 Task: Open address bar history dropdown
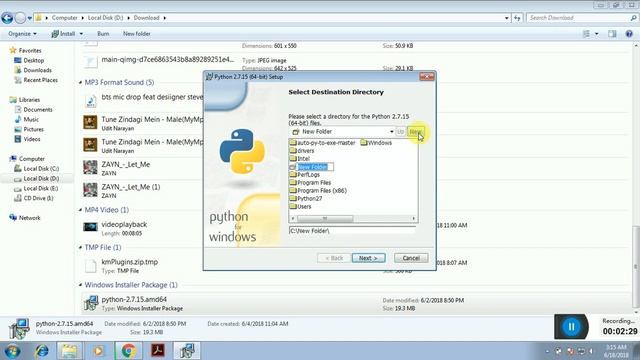tap(507, 18)
